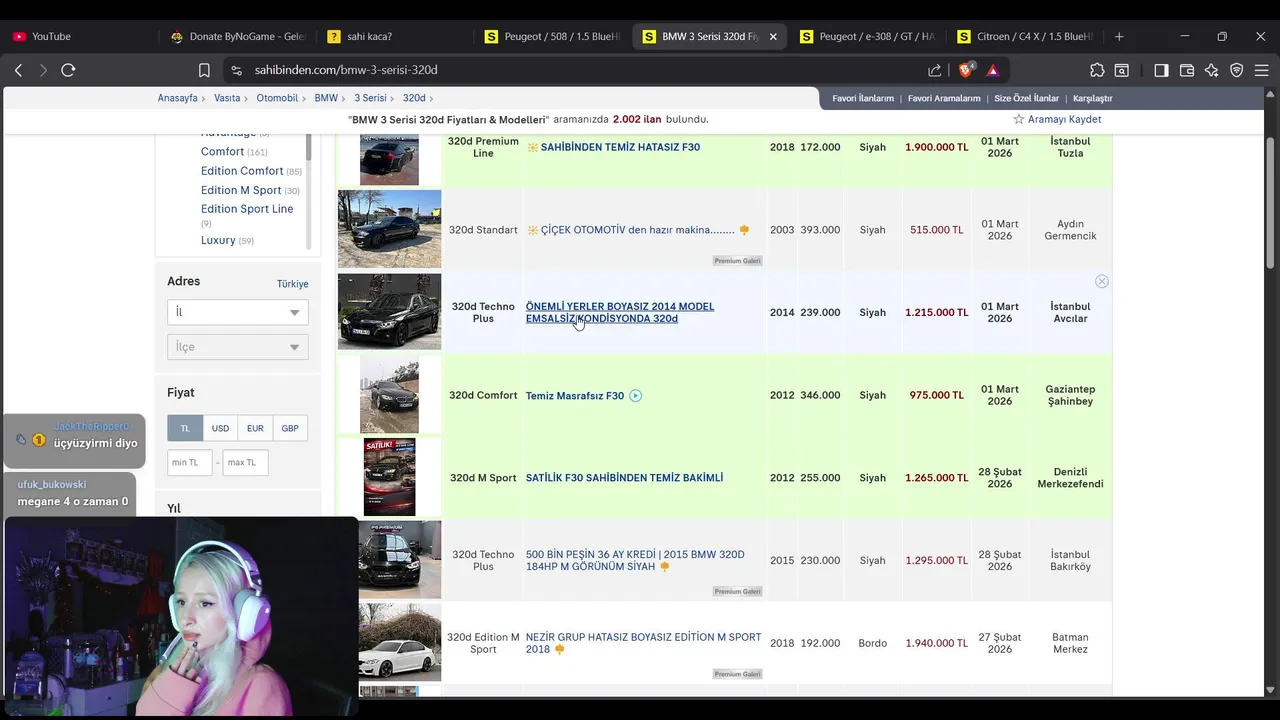Screen dimensions: 1280x720
Task: Open SAHİBİNDEN TEMİZ HATASIZ F30 listing
Action: pyautogui.click(x=620, y=147)
